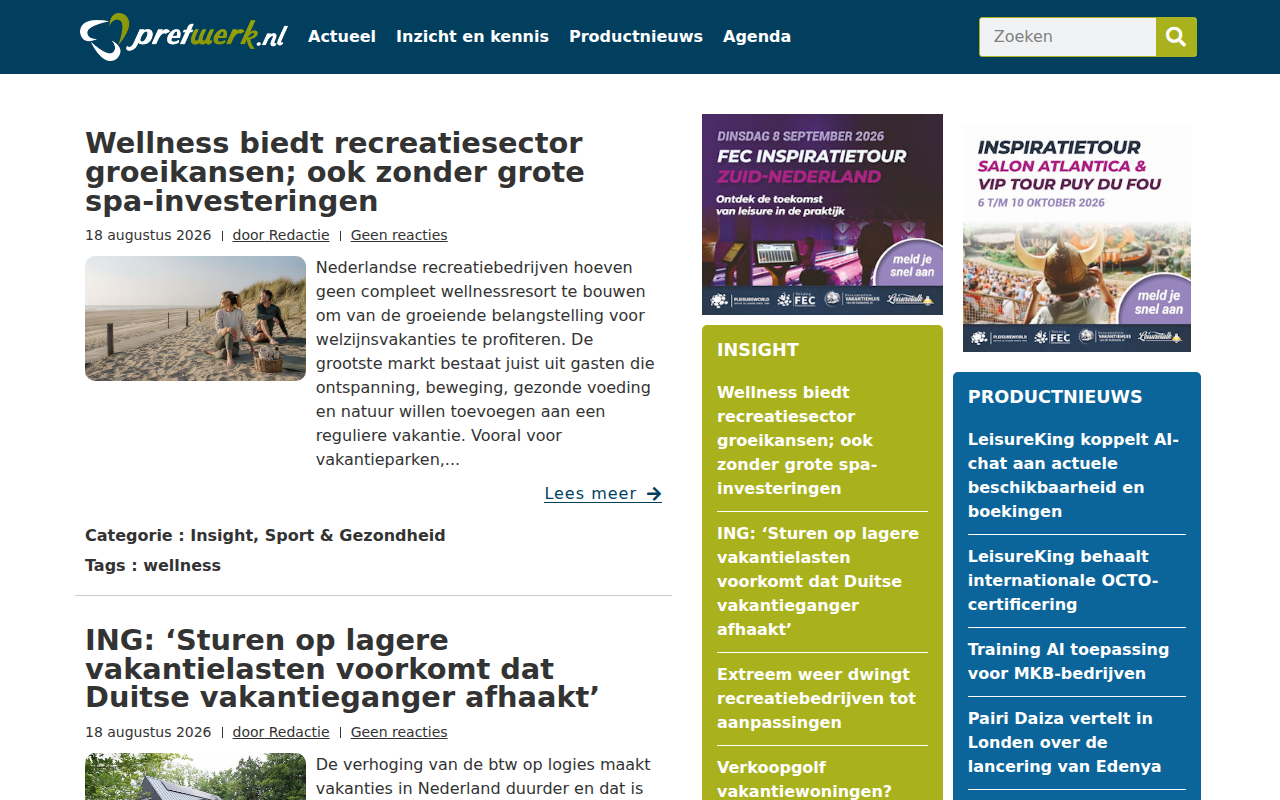
Task: Open Verkoopgolf vakantiewoningen link
Action: point(804,779)
